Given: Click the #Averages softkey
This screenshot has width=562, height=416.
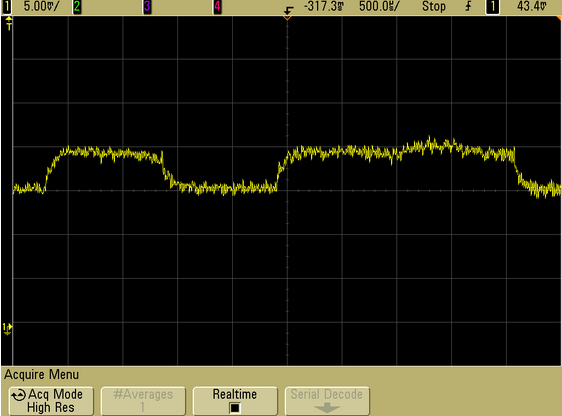Looking at the screenshot, I should coord(143,401).
